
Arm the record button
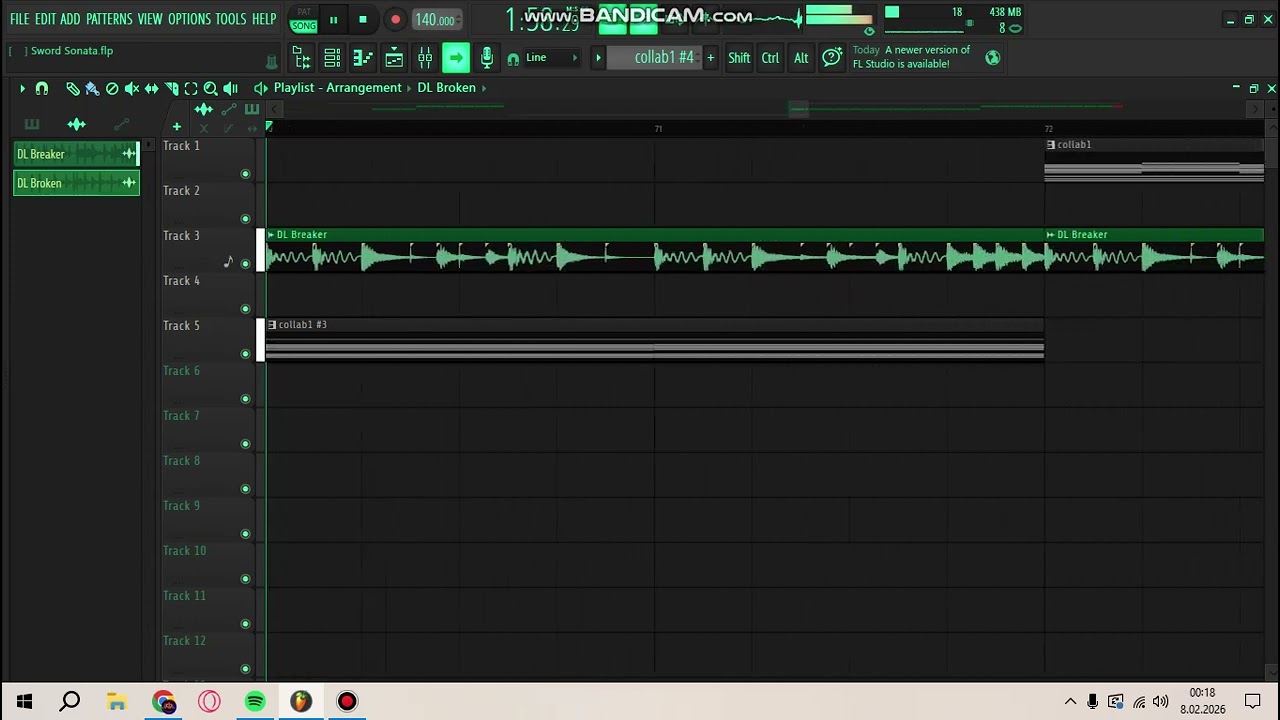(396, 19)
